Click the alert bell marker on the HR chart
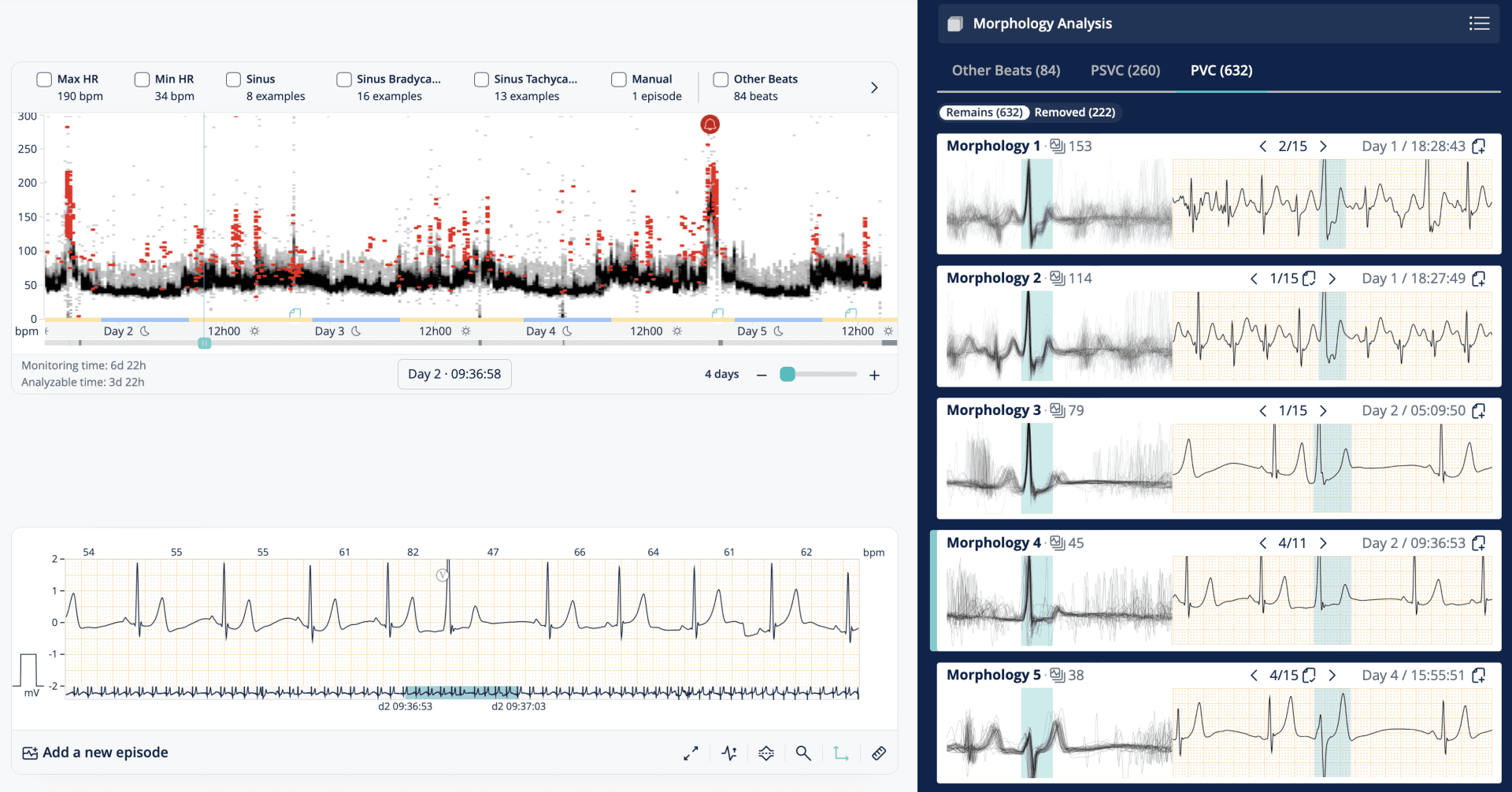Screen dimensions: 1512x792 tap(710, 124)
